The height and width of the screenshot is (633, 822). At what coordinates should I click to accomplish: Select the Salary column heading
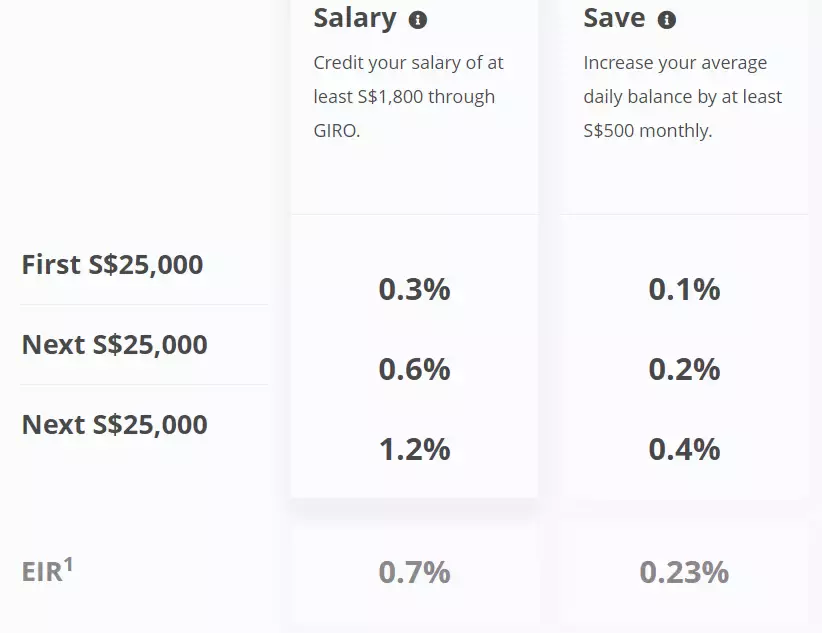coord(355,18)
